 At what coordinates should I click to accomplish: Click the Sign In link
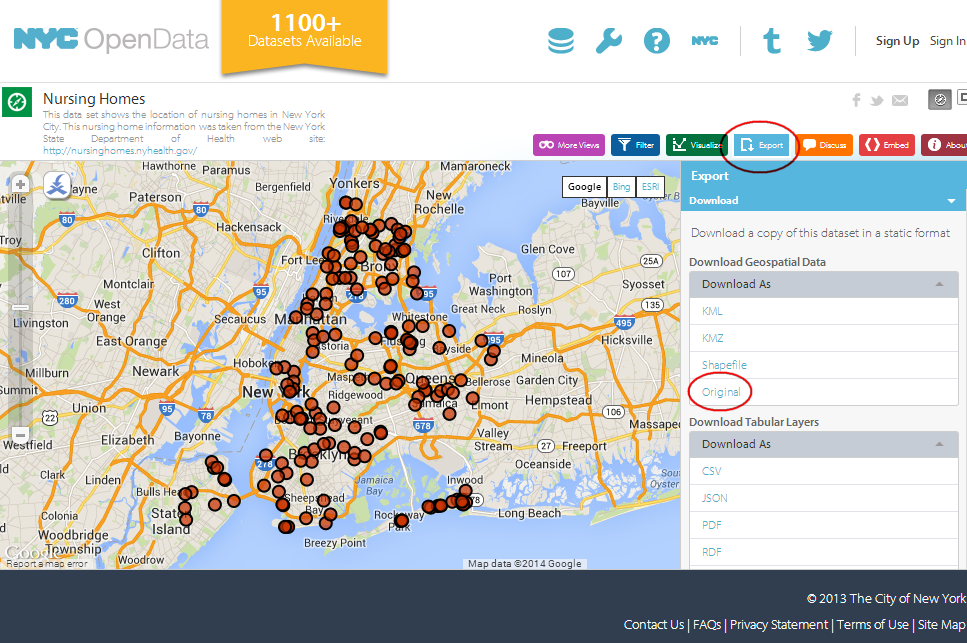(x=948, y=41)
